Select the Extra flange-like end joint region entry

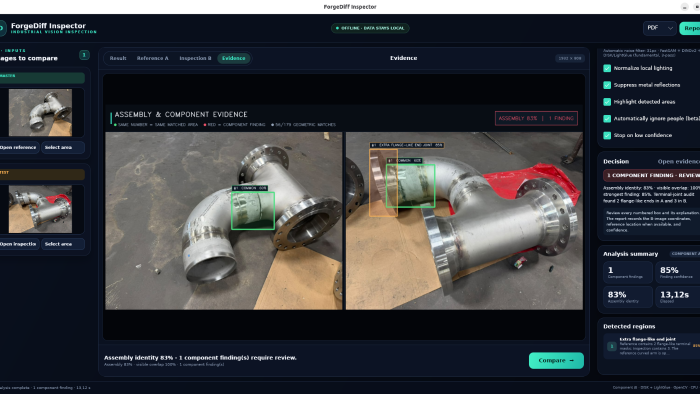tap(653, 346)
